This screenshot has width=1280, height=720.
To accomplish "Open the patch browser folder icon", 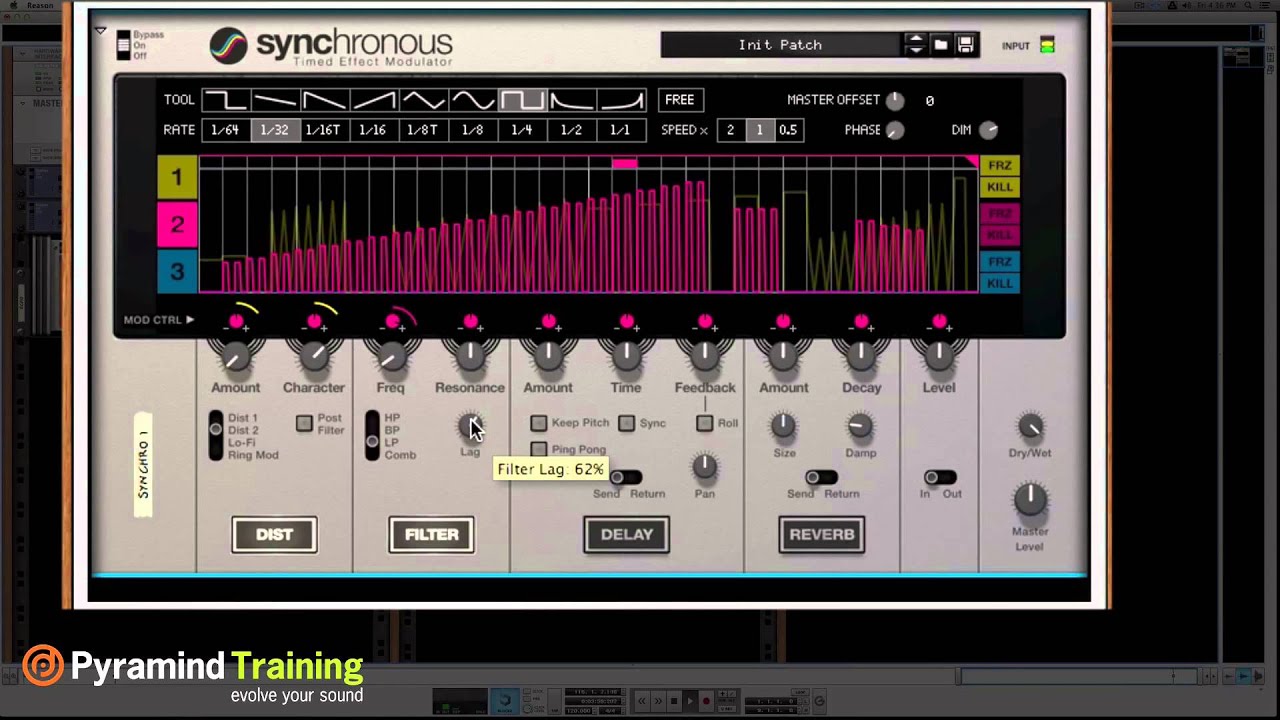I will [941, 45].
